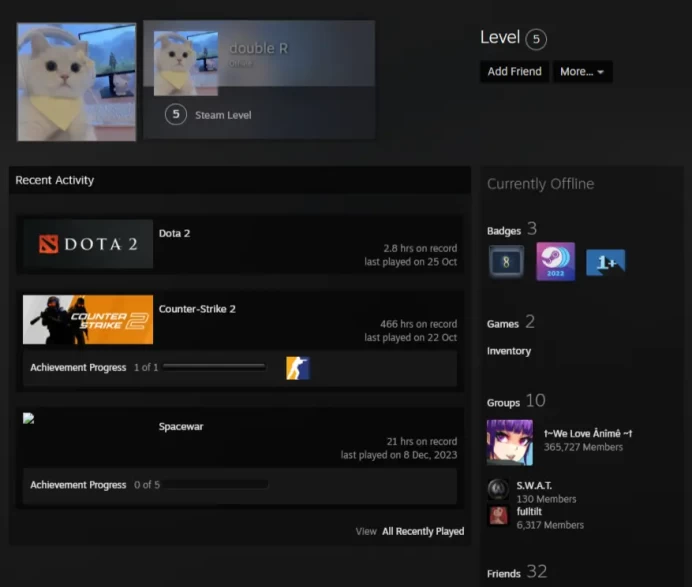Open the S.W.A.T. group link
692x587 pixels.
(534, 485)
